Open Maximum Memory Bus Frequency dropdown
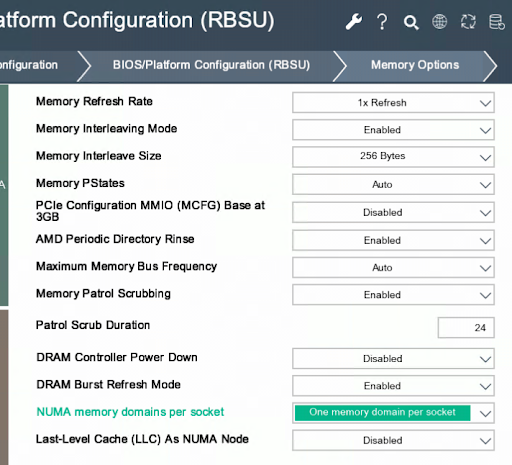Viewport: 512px width, 465px height. pos(393,268)
